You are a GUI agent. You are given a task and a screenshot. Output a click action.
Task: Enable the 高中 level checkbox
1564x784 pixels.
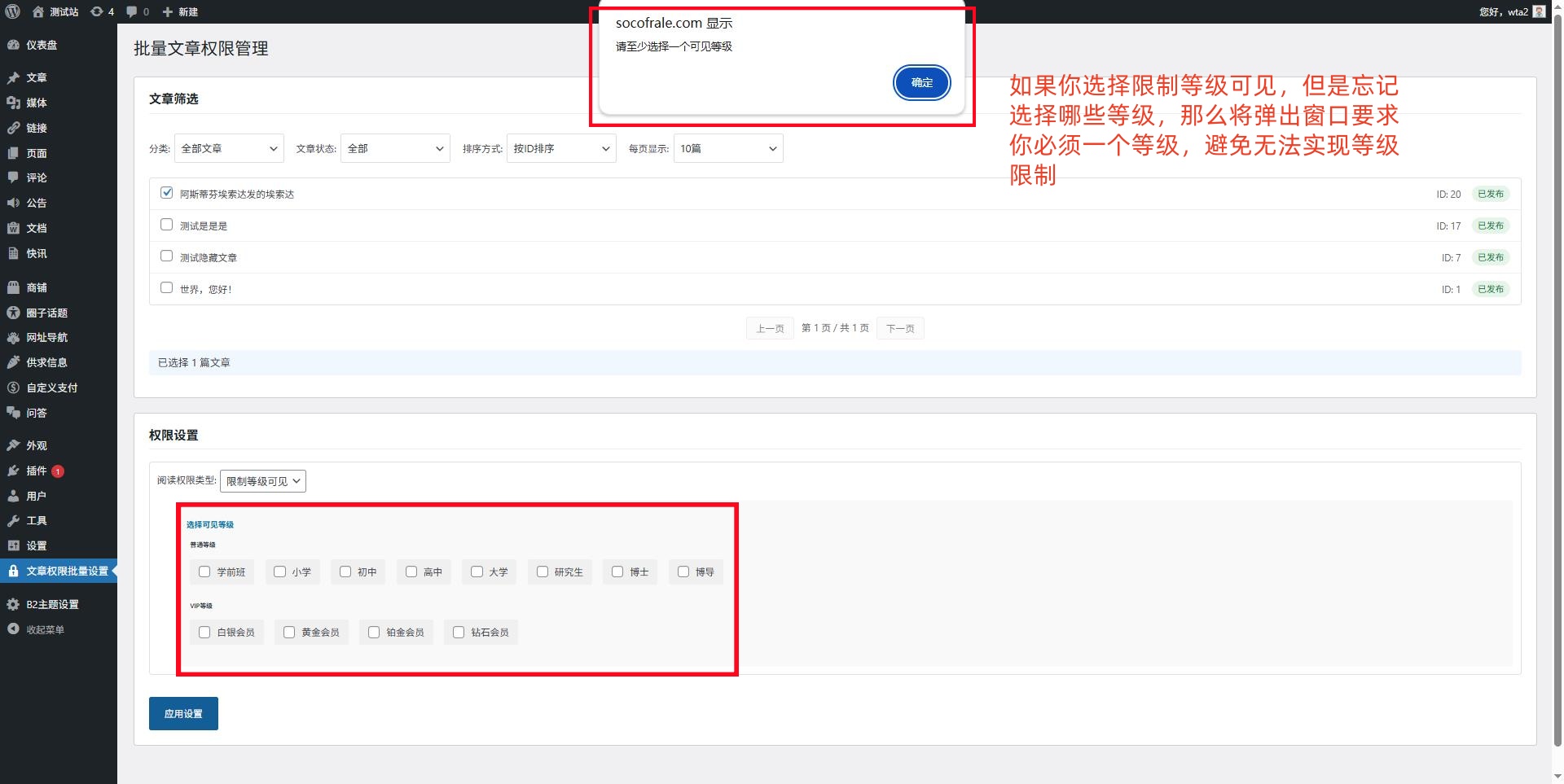[x=411, y=572]
